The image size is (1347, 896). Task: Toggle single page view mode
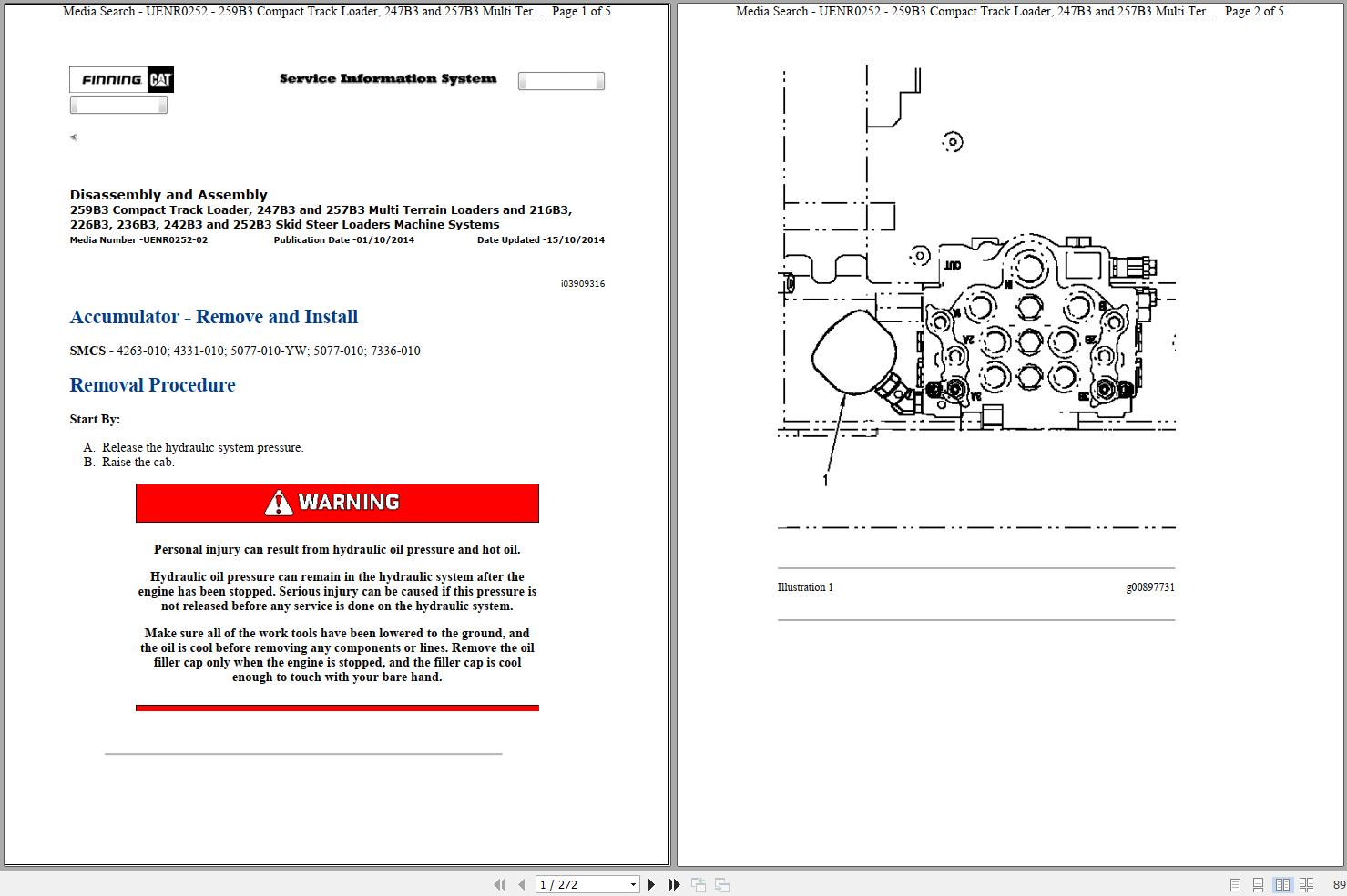pos(1236,884)
